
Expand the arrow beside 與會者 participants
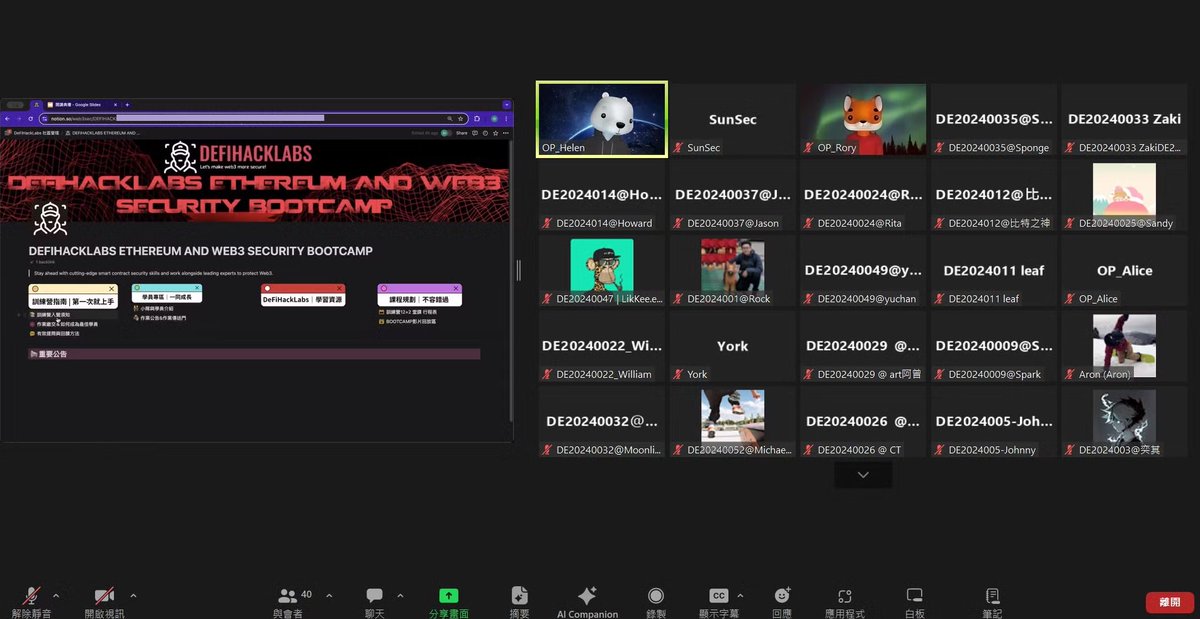(x=329, y=596)
